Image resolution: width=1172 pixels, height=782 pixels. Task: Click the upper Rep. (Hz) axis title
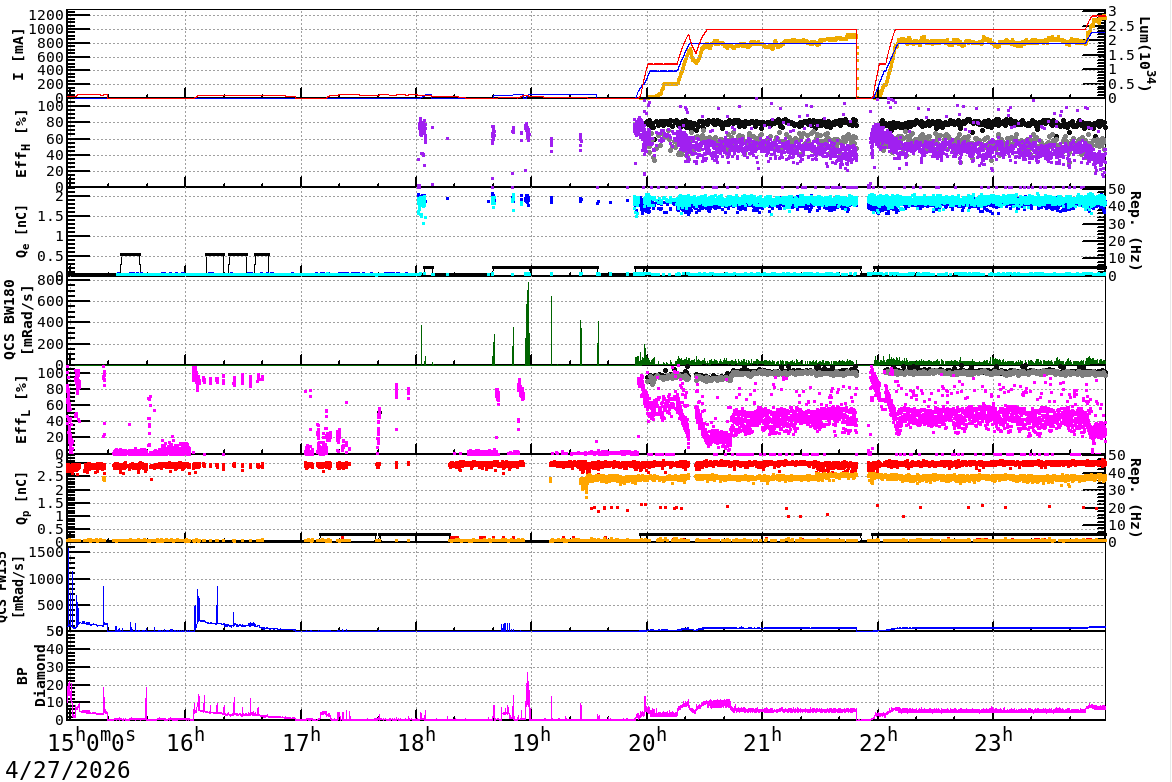(x=1135, y=231)
